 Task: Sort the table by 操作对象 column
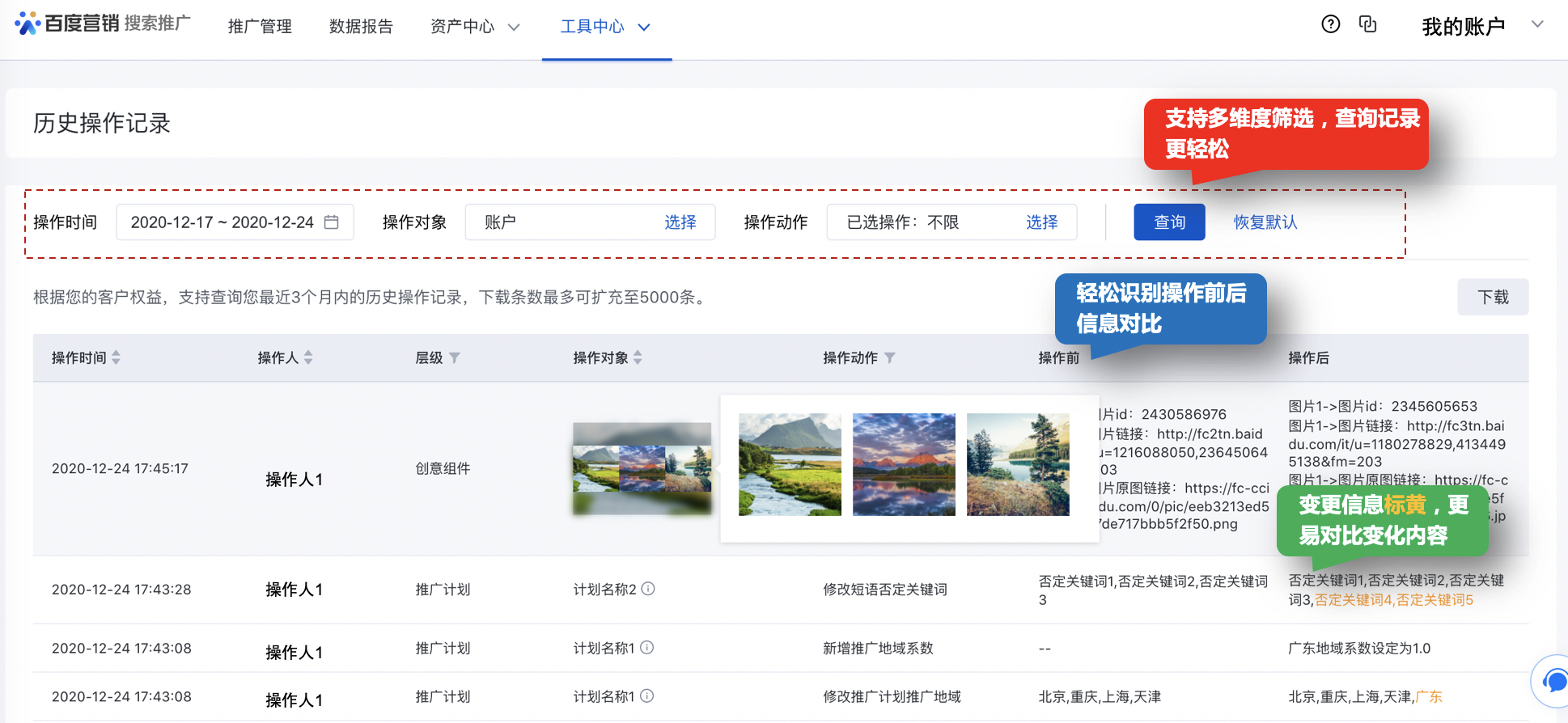pos(638,357)
